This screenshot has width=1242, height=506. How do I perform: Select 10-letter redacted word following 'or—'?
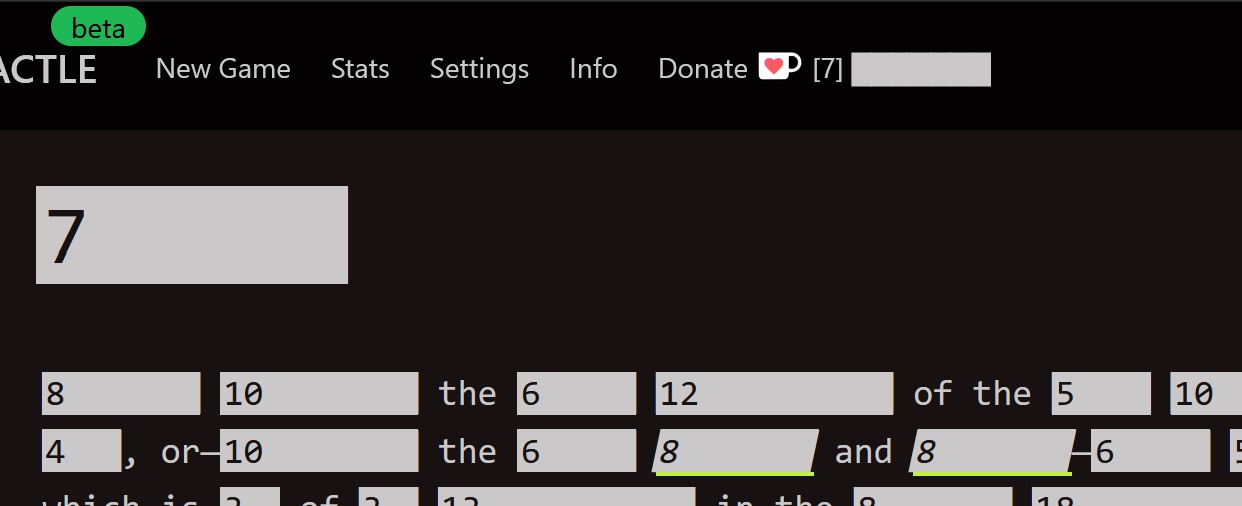pyautogui.click(x=318, y=451)
